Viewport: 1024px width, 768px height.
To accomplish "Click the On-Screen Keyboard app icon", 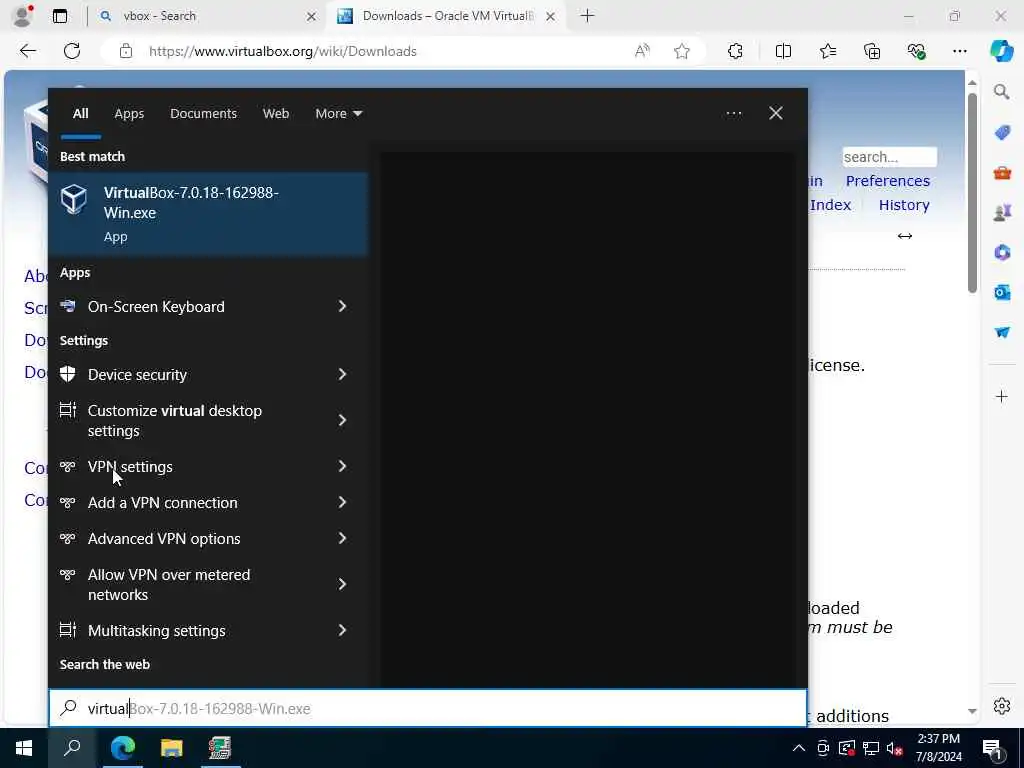I will tap(67, 306).
